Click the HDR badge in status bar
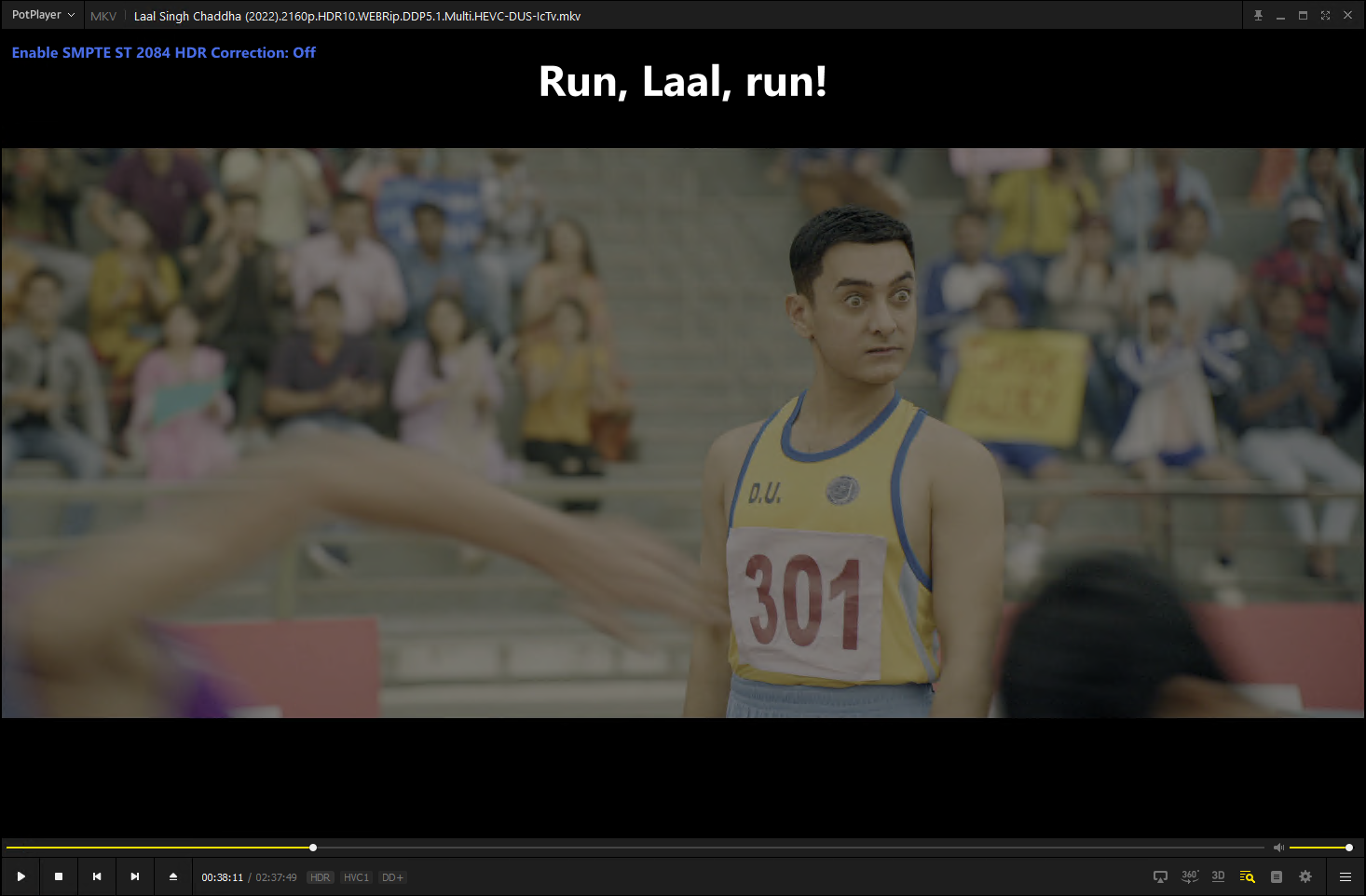Screen dimensions: 1366x896 (x=320, y=877)
